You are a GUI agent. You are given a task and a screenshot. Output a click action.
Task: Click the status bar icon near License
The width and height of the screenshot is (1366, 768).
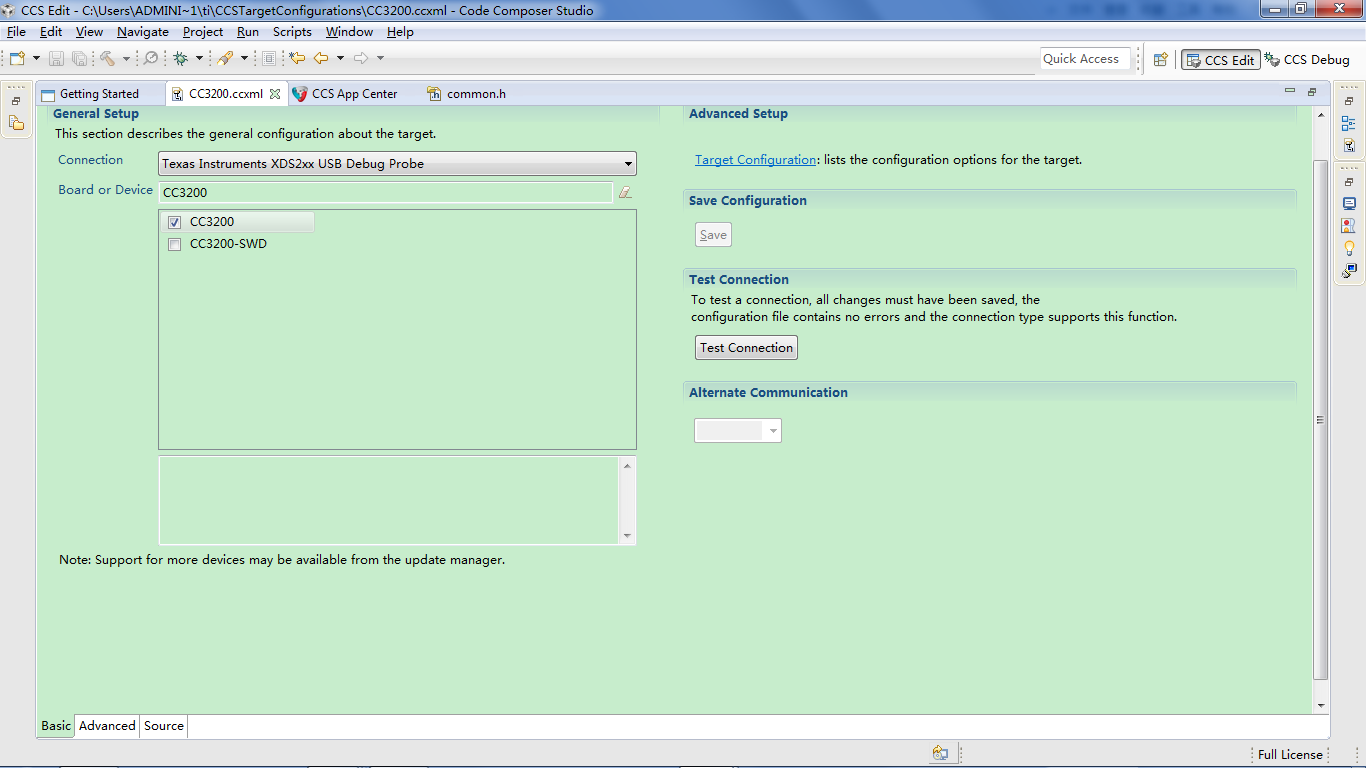coord(940,754)
